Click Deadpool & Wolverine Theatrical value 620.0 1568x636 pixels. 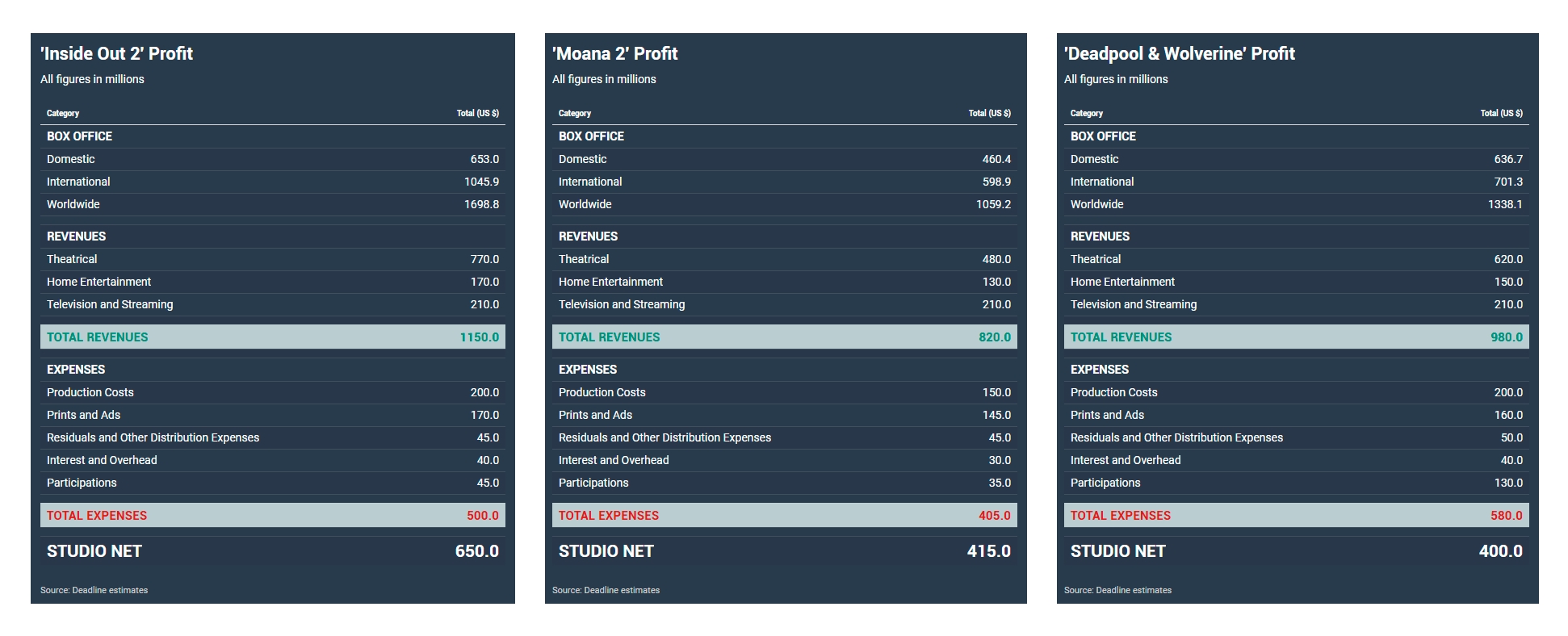(x=1508, y=259)
